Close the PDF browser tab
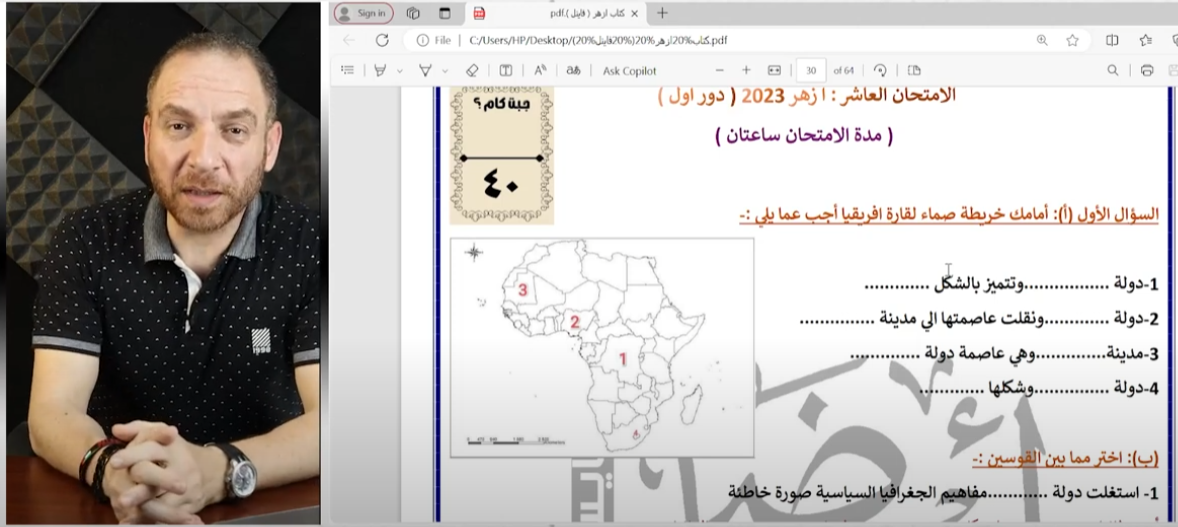Screen dimensions: 1178x527 click(x=634, y=14)
